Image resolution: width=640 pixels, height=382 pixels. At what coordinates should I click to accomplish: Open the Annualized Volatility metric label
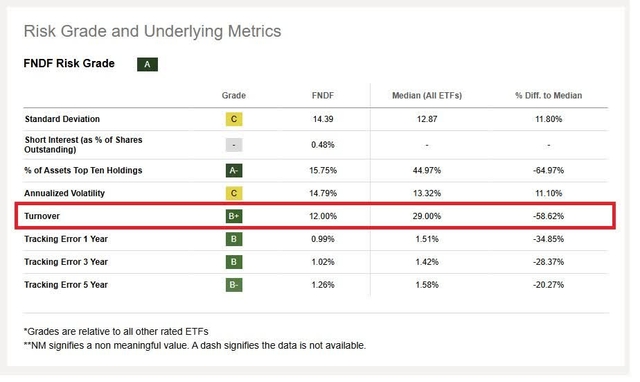coord(64,193)
